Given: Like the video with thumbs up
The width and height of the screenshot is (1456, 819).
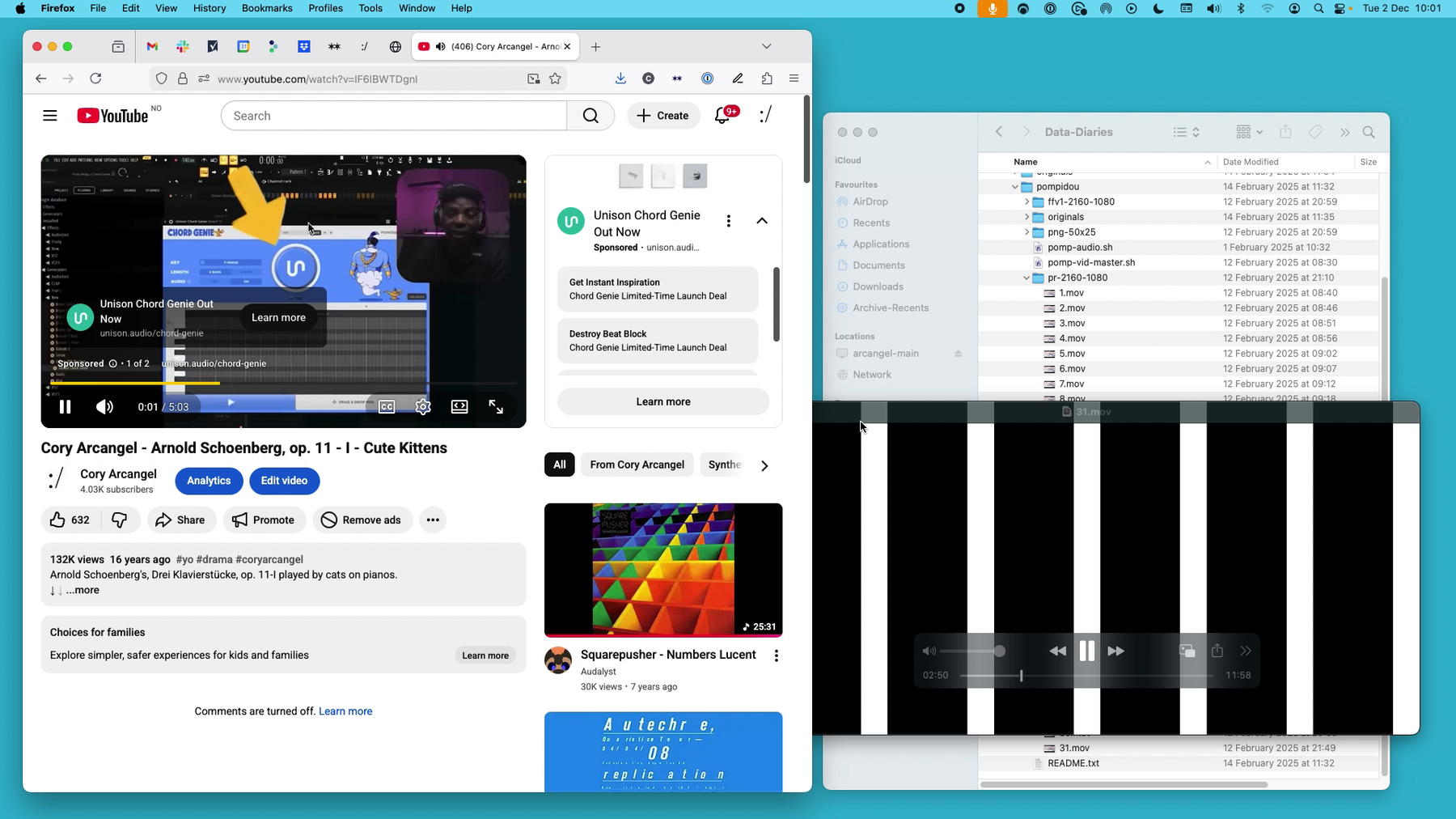Looking at the screenshot, I should 58,520.
